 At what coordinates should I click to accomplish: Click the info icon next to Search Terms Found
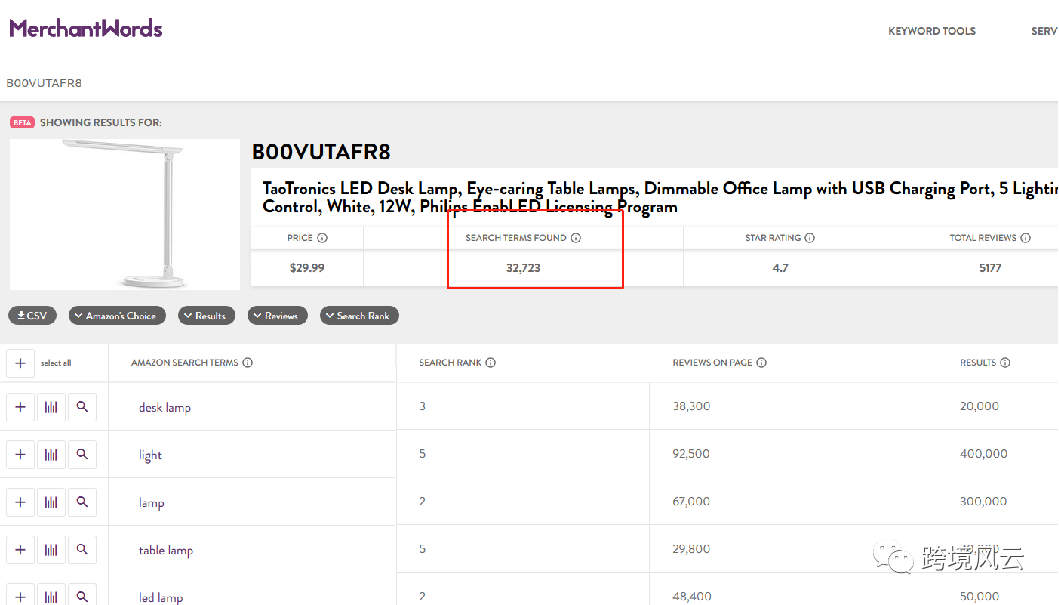(575, 238)
